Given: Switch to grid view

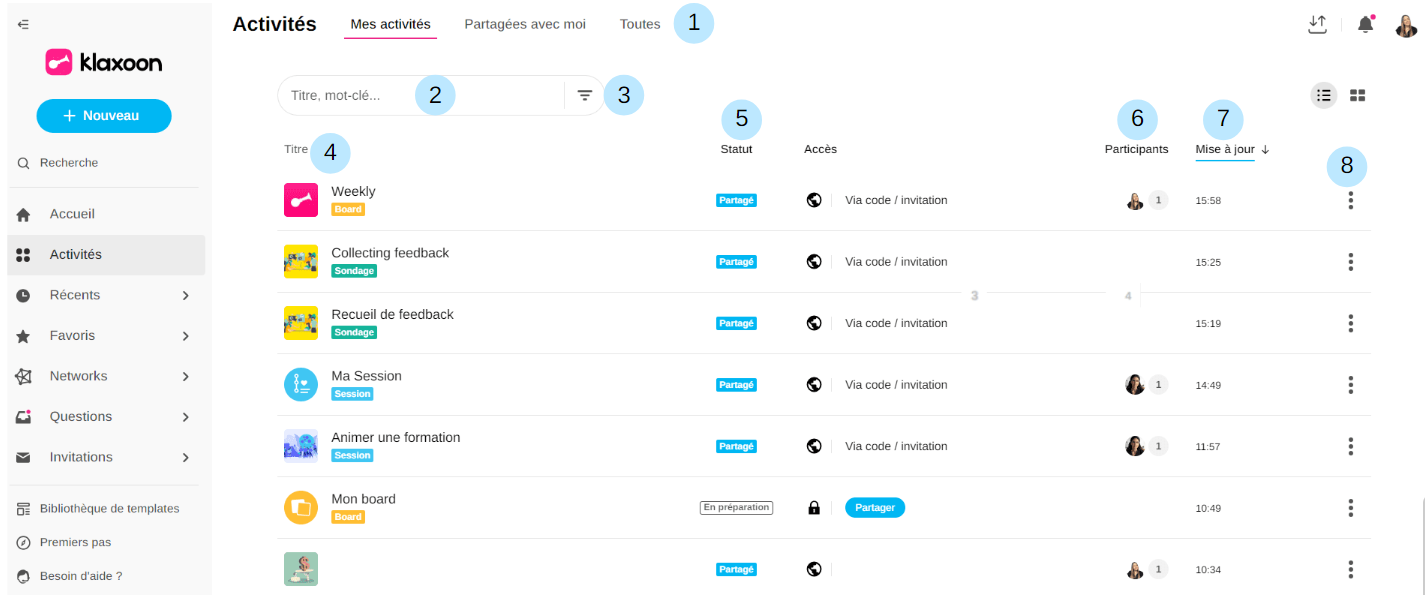Looking at the screenshot, I should point(1358,95).
